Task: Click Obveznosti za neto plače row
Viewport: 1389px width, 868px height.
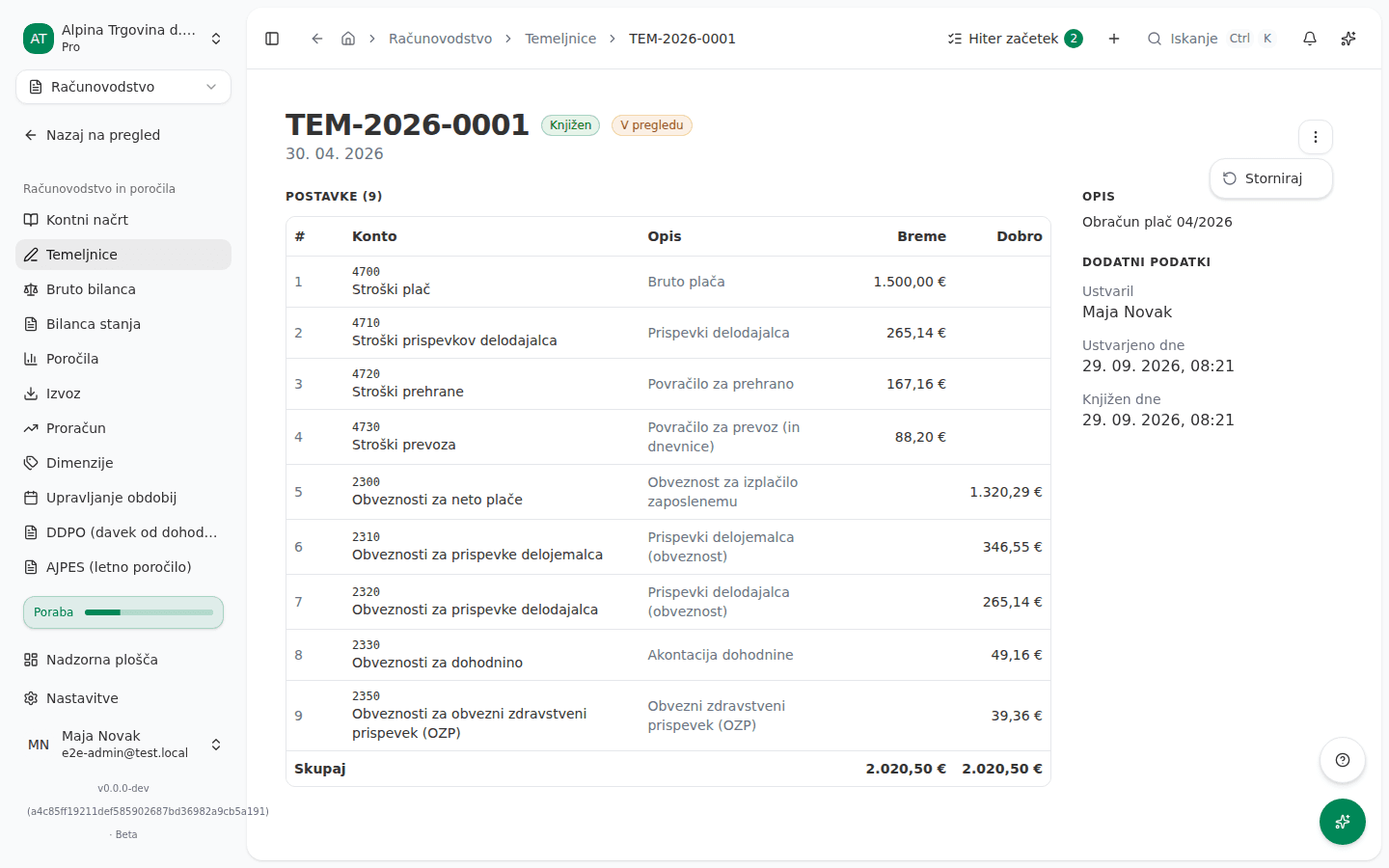Action: pyautogui.click(x=667, y=492)
